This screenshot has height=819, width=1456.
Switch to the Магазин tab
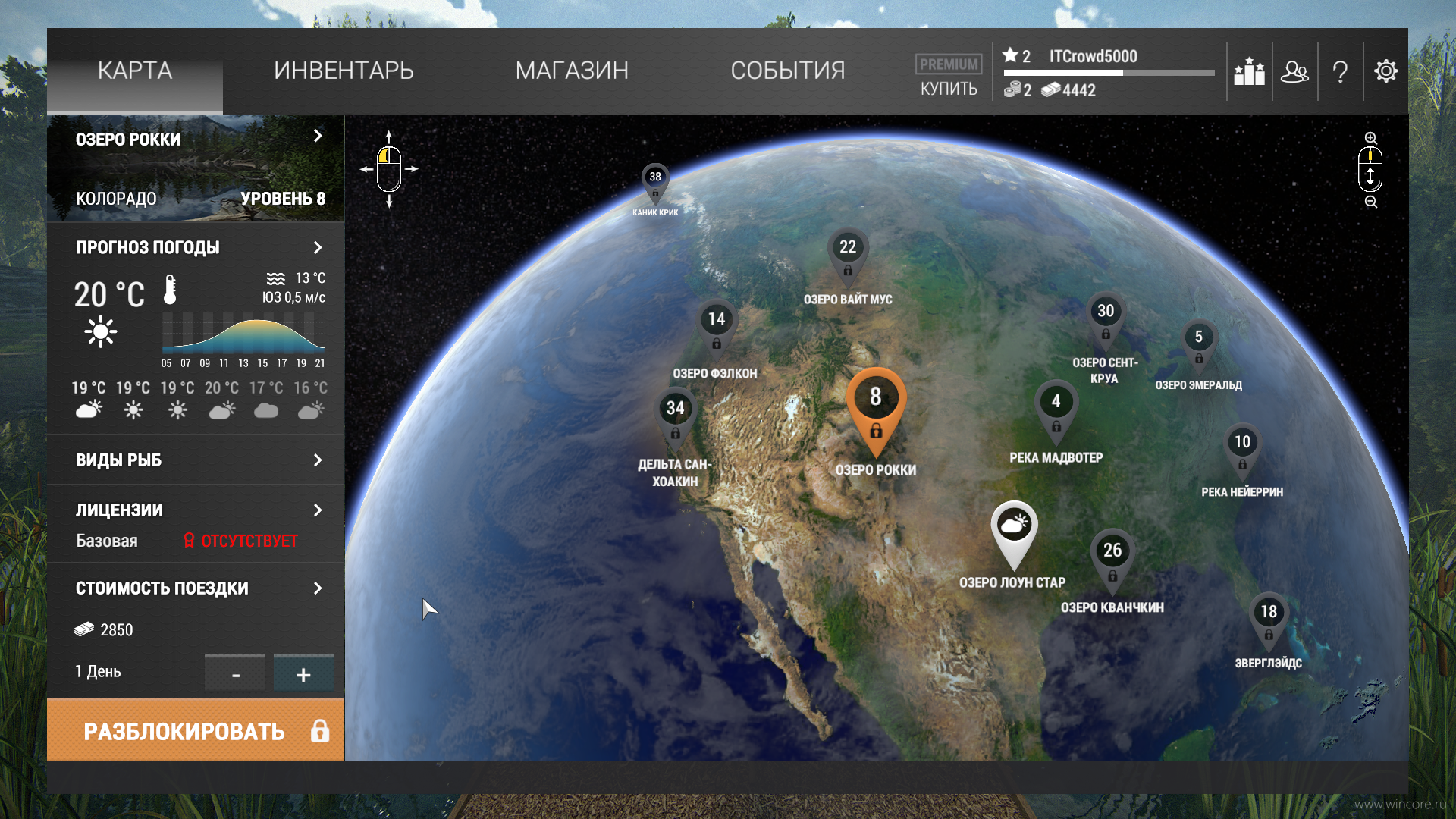click(572, 71)
